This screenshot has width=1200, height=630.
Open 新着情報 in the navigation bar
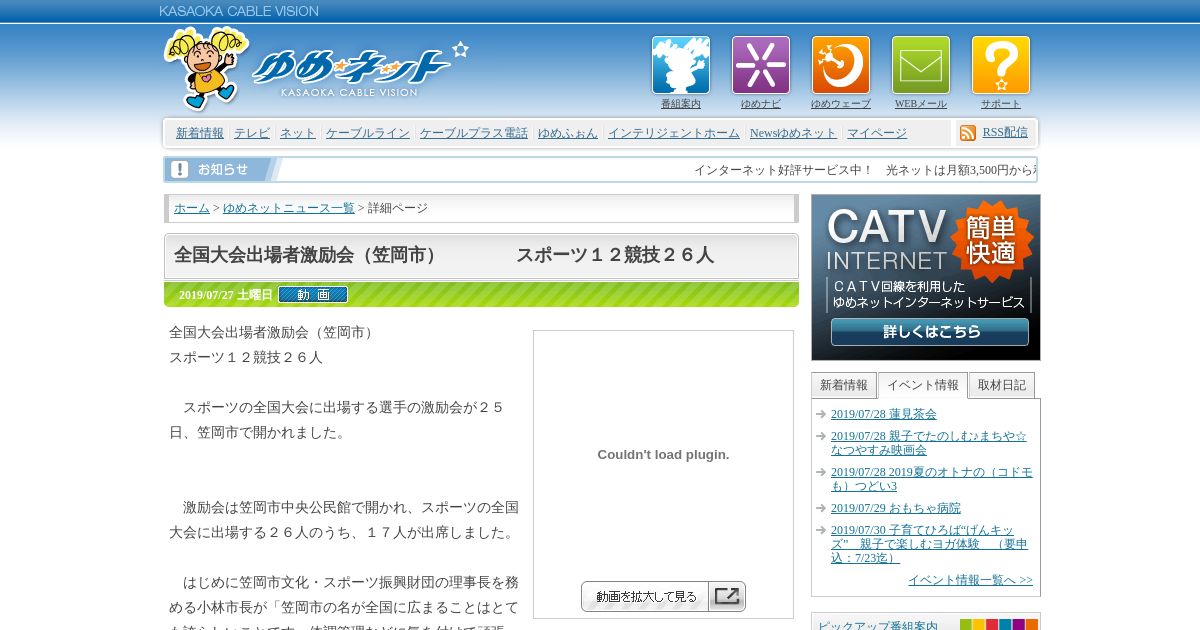click(x=200, y=133)
